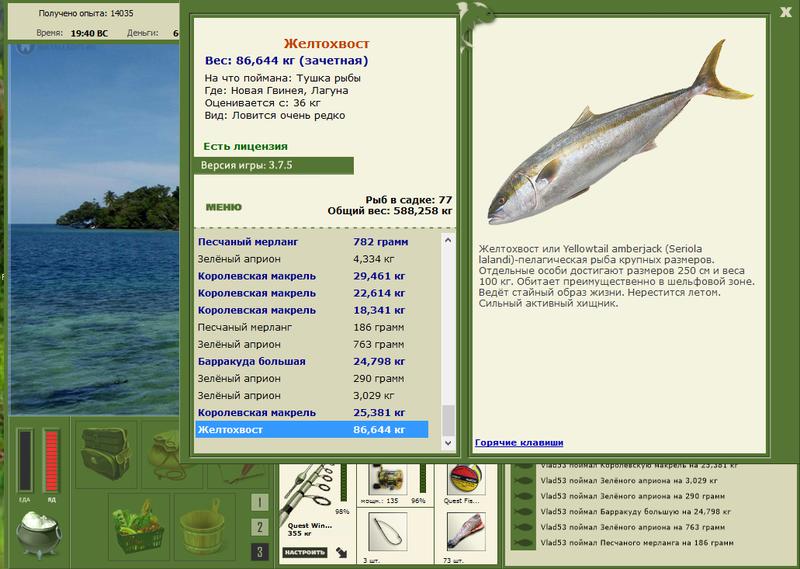Select Зелёный априон 290 грамм row

pos(312,379)
